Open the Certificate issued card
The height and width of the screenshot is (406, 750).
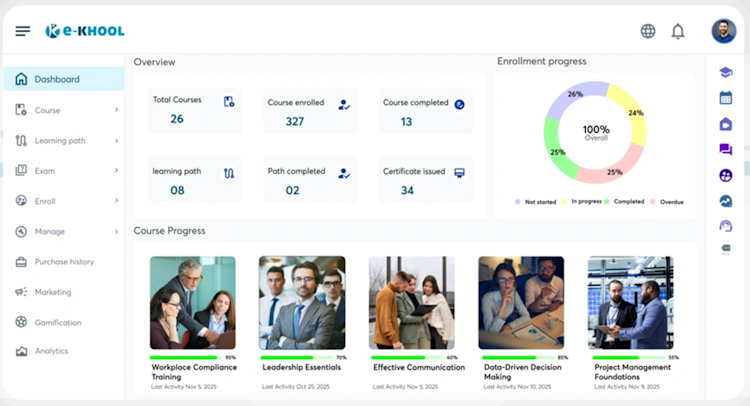pos(425,180)
